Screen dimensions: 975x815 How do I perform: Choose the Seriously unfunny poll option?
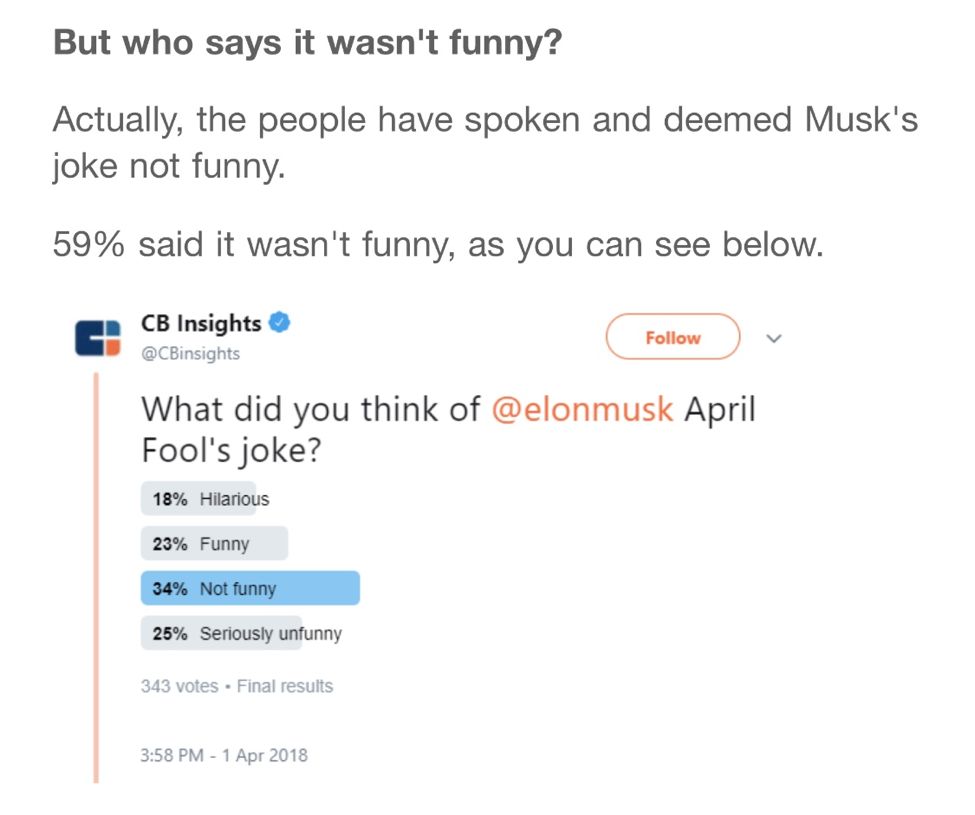(x=270, y=634)
